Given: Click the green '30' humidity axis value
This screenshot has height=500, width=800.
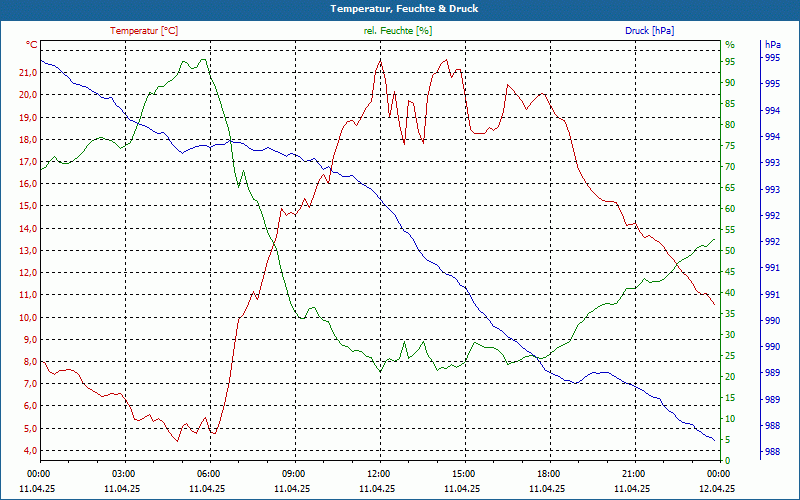Looking at the screenshot, I should [730, 335].
